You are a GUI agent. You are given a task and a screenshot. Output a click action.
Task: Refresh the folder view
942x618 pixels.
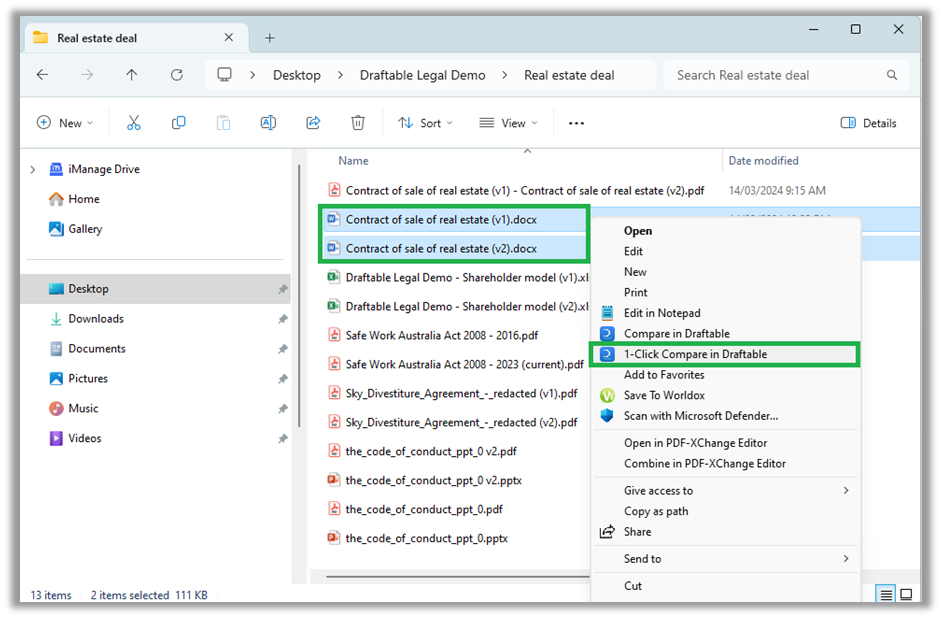[x=176, y=74]
